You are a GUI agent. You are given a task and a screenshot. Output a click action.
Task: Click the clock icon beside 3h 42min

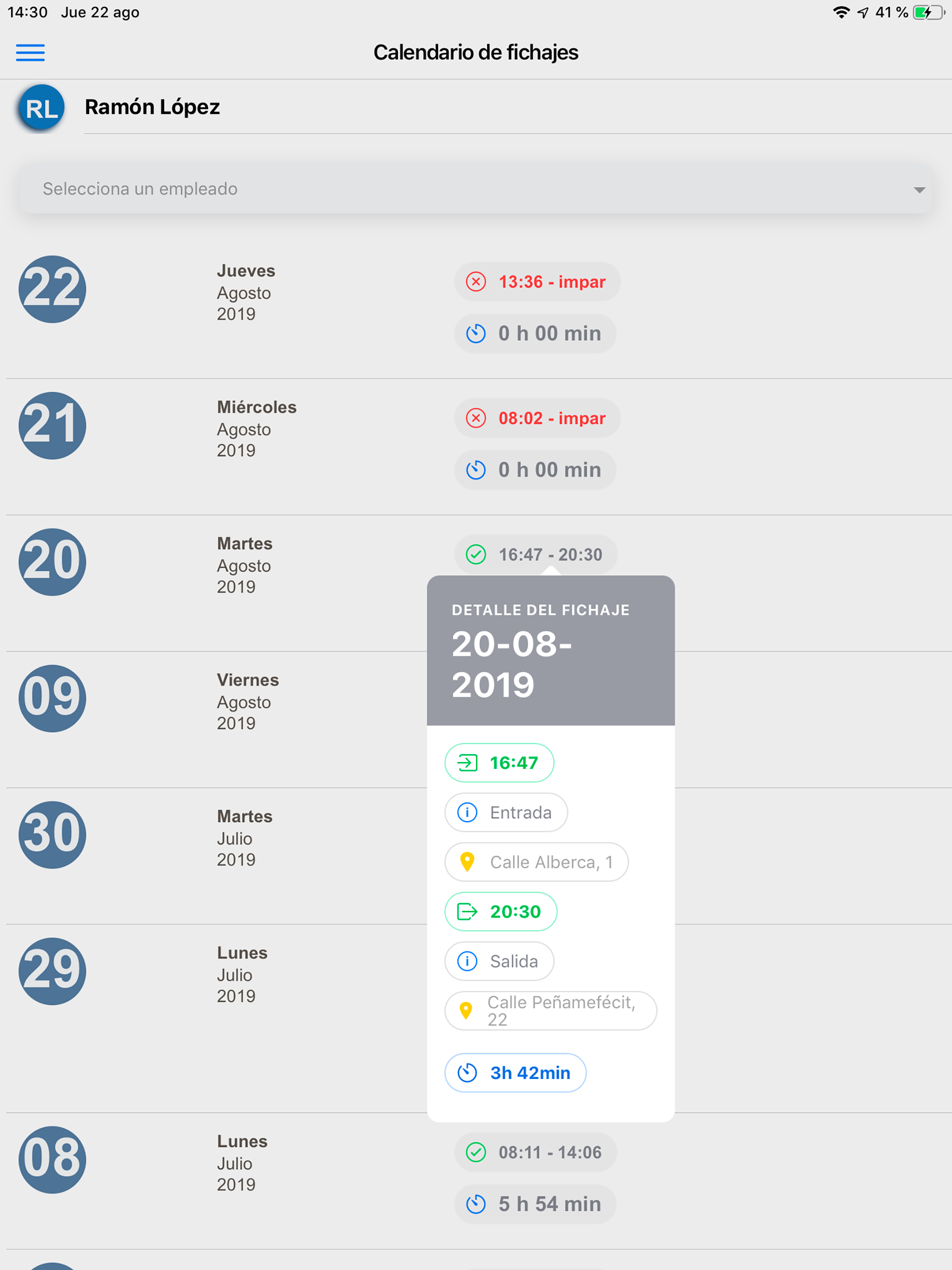click(x=467, y=1072)
